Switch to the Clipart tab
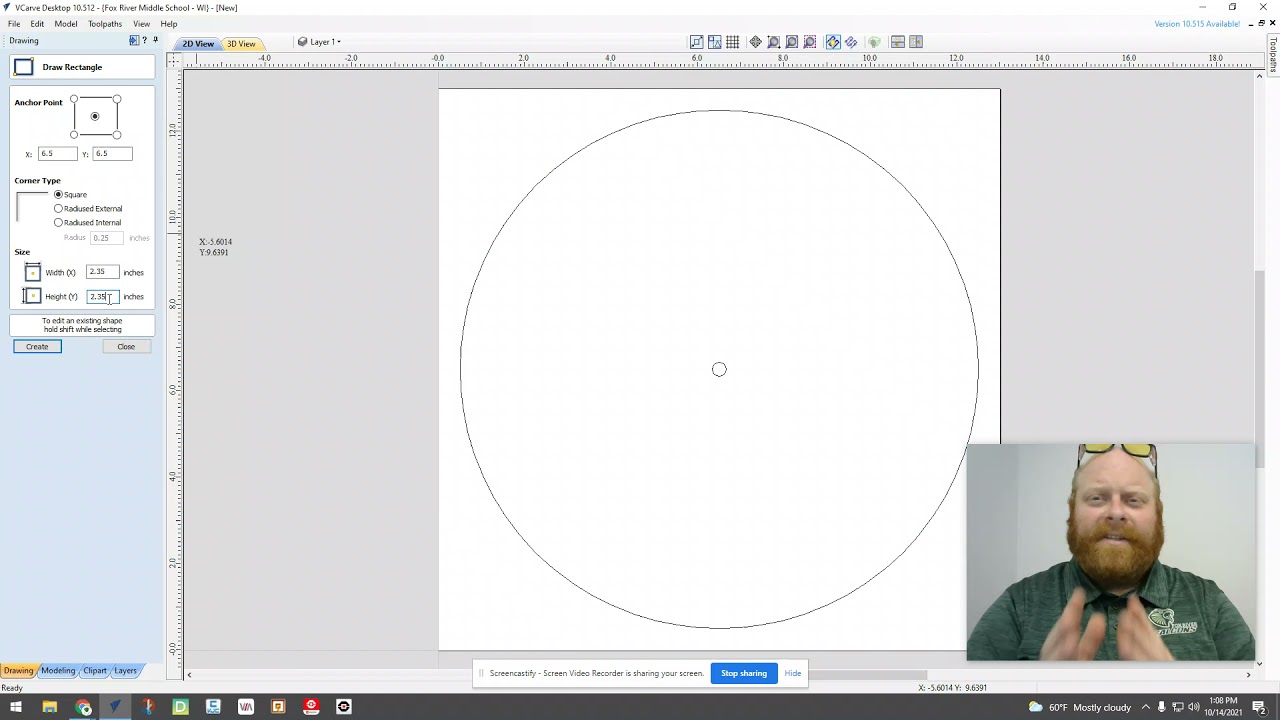 [95, 671]
